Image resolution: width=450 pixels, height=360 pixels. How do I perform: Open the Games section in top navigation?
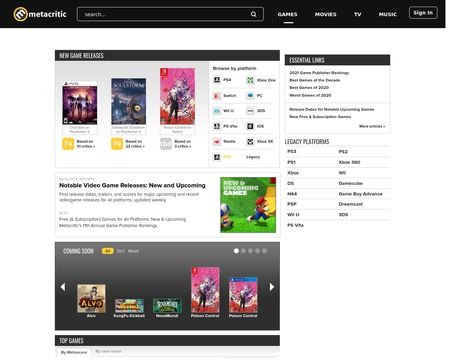pos(287,14)
